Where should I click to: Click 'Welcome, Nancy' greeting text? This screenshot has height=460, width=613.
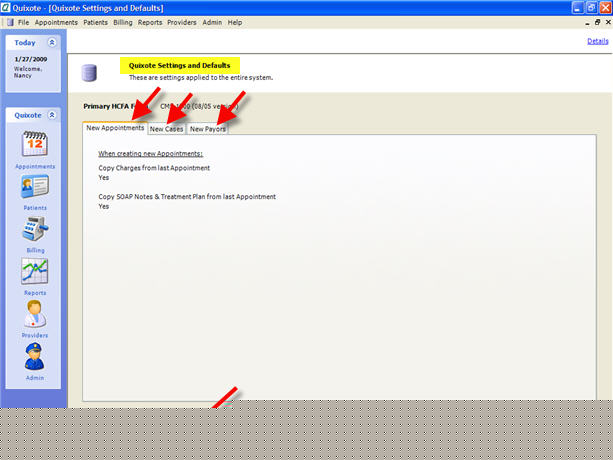(28, 72)
